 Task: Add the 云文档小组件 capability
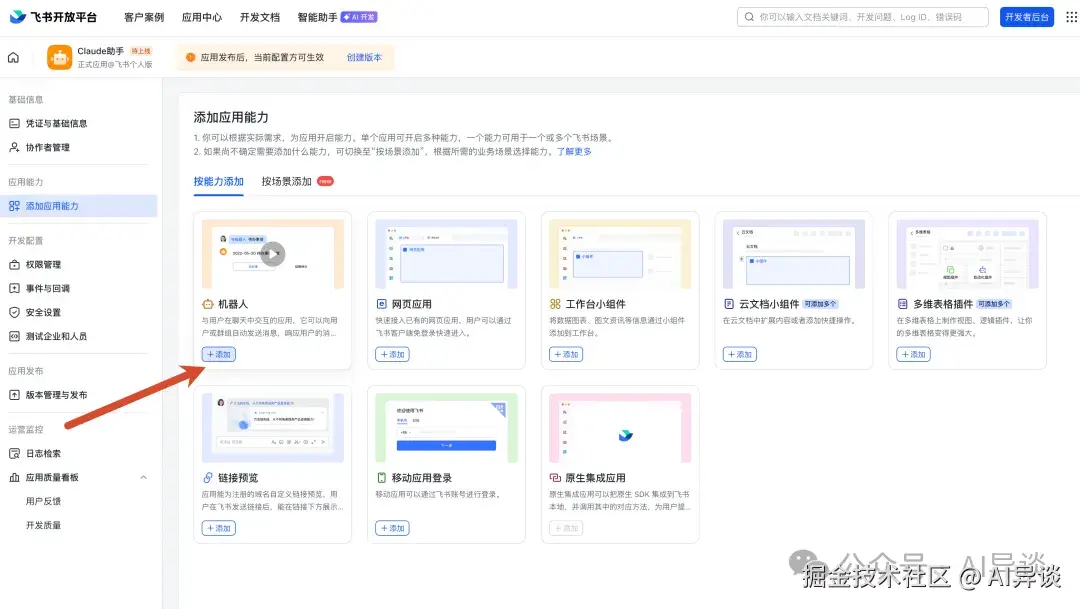coord(740,354)
